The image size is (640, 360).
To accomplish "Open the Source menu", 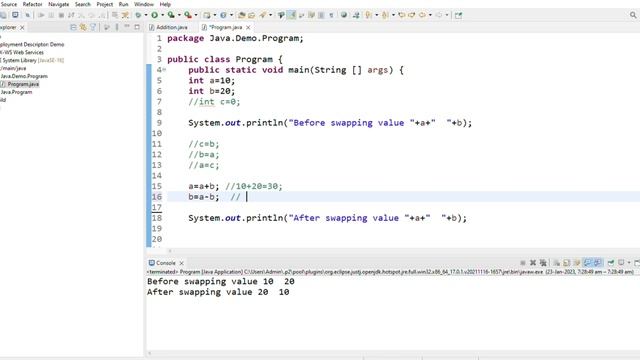I will pyautogui.click(x=9, y=4).
